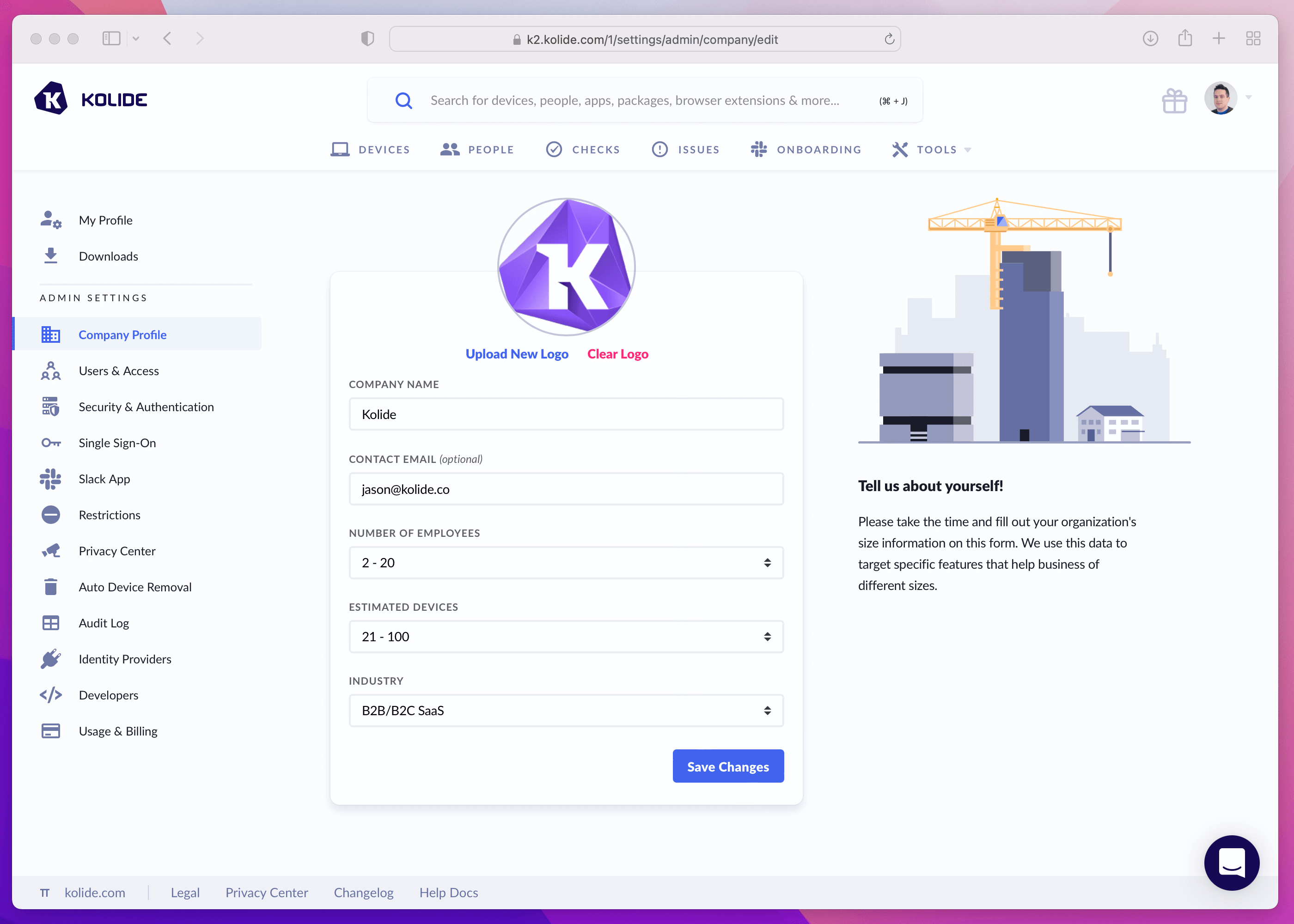Click the Save Changes button
The image size is (1294, 924).
[728, 766]
